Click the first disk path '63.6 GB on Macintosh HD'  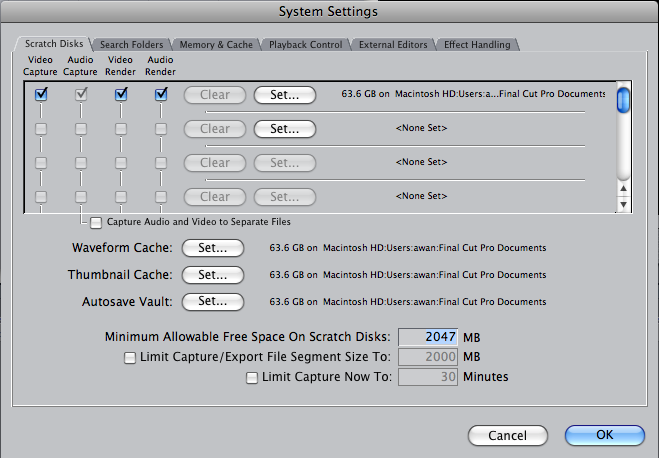tap(473, 94)
